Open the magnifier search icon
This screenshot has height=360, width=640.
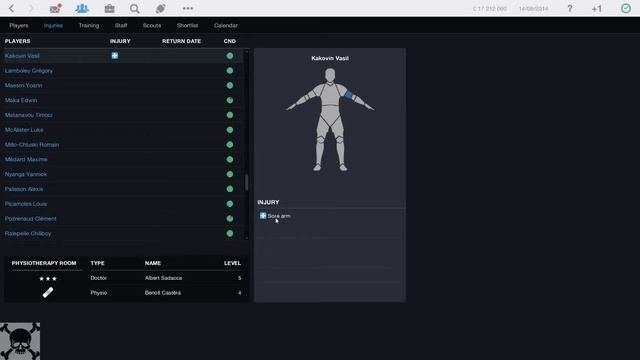point(135,9)
